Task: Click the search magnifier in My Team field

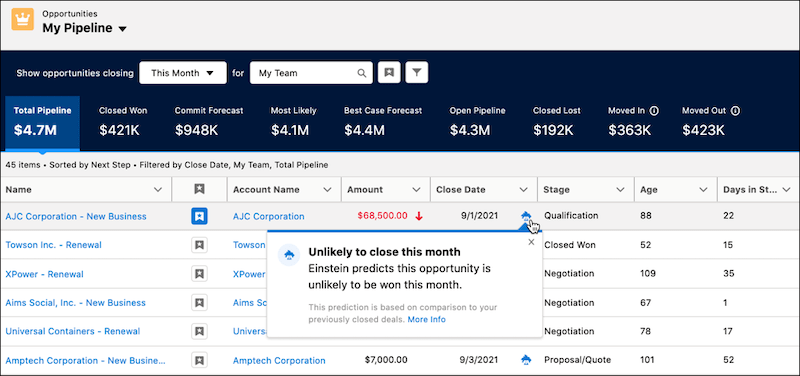Action: pyautogui.click(x=362, y=73)
